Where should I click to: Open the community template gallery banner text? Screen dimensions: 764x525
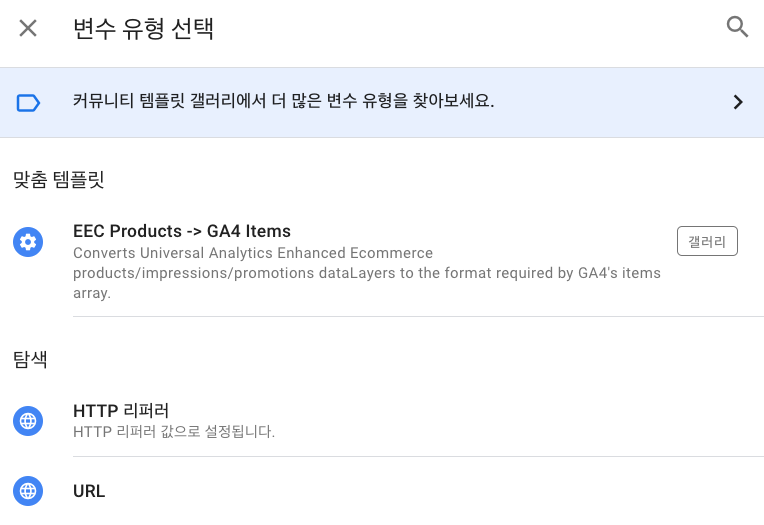(x=284, y=101)
